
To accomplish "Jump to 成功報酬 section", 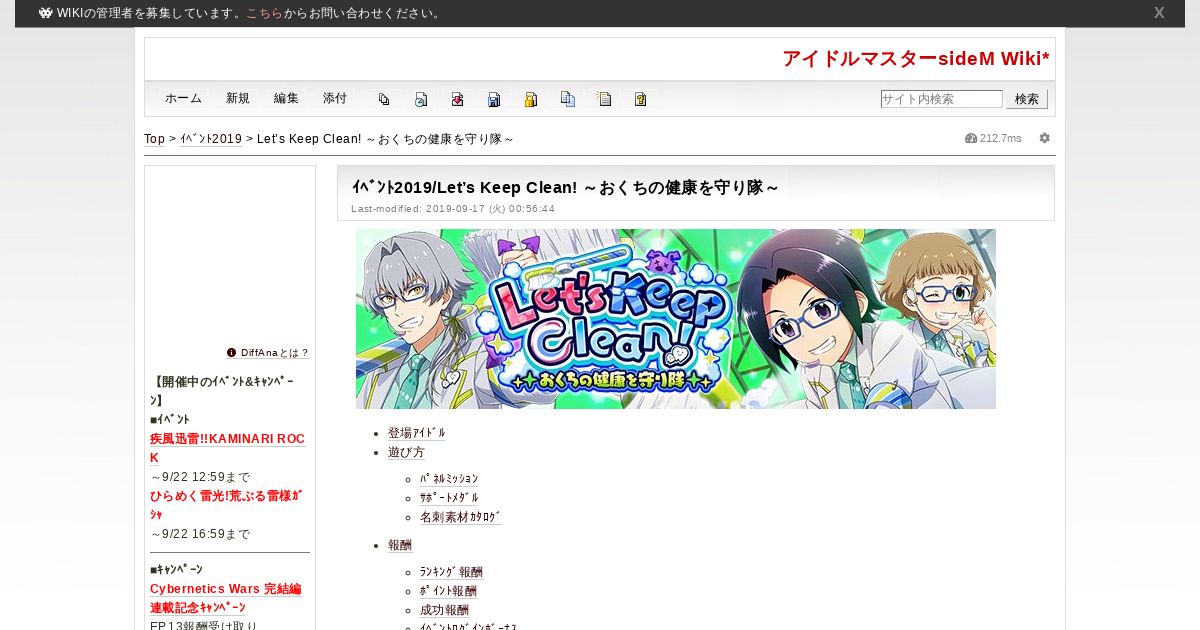I will (x=444, y=610).
